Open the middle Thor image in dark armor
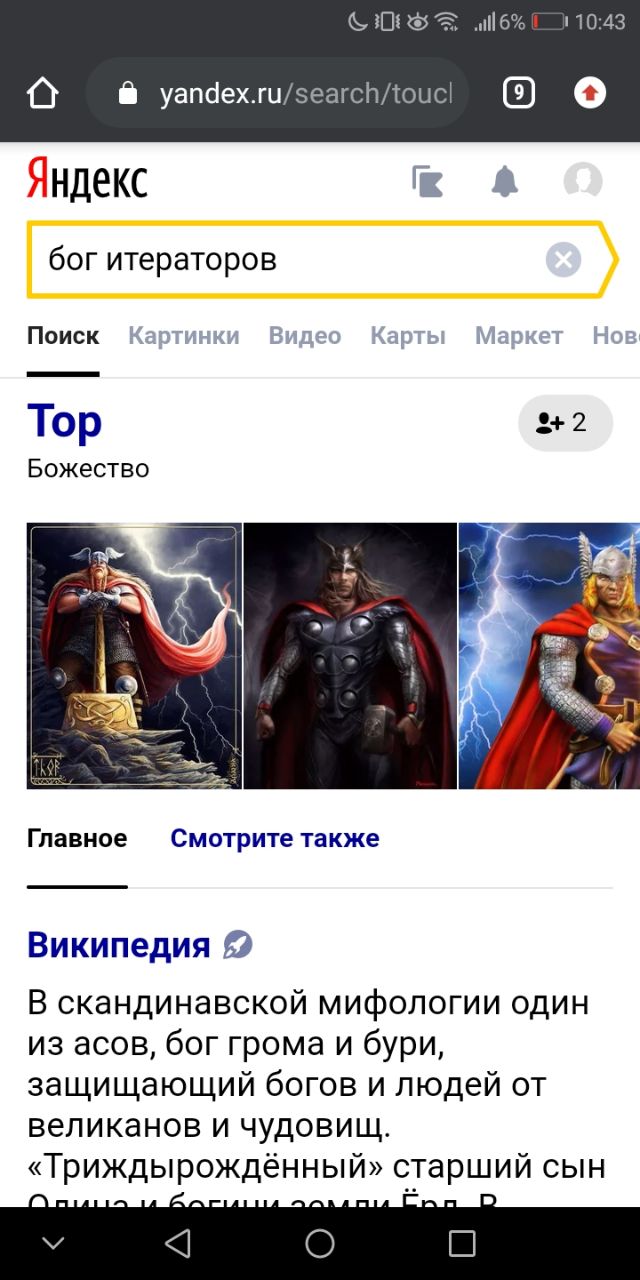The image size is (640, 1280). point(350,656)
